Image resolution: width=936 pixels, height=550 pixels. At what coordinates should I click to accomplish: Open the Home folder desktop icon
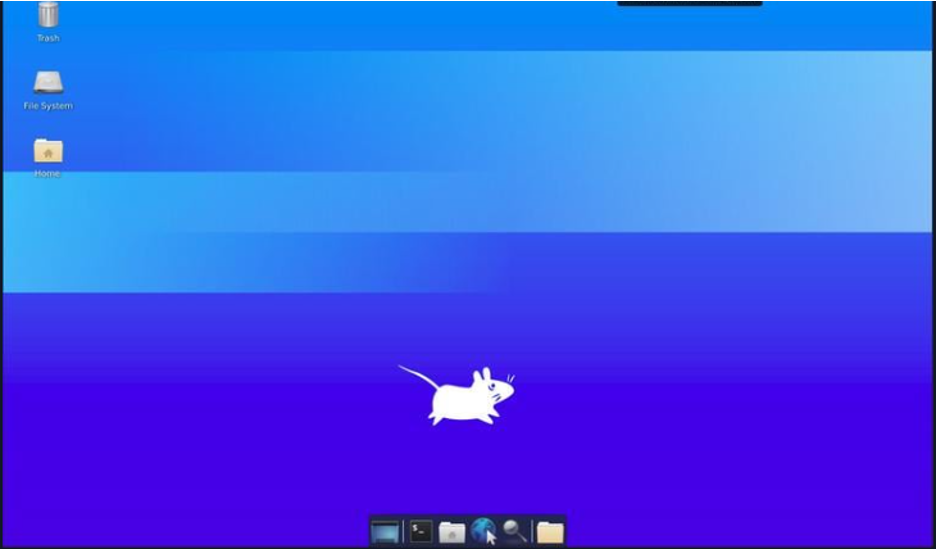[48, 150]
